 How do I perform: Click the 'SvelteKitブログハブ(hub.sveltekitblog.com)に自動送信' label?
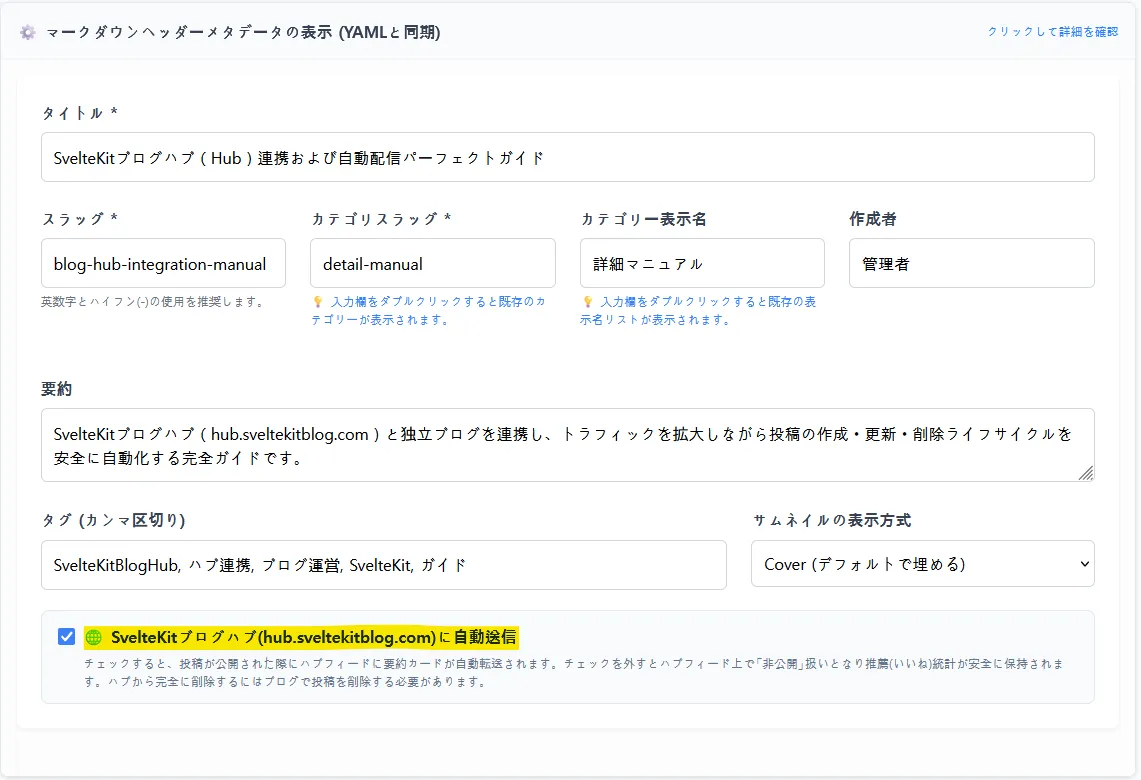314,637
